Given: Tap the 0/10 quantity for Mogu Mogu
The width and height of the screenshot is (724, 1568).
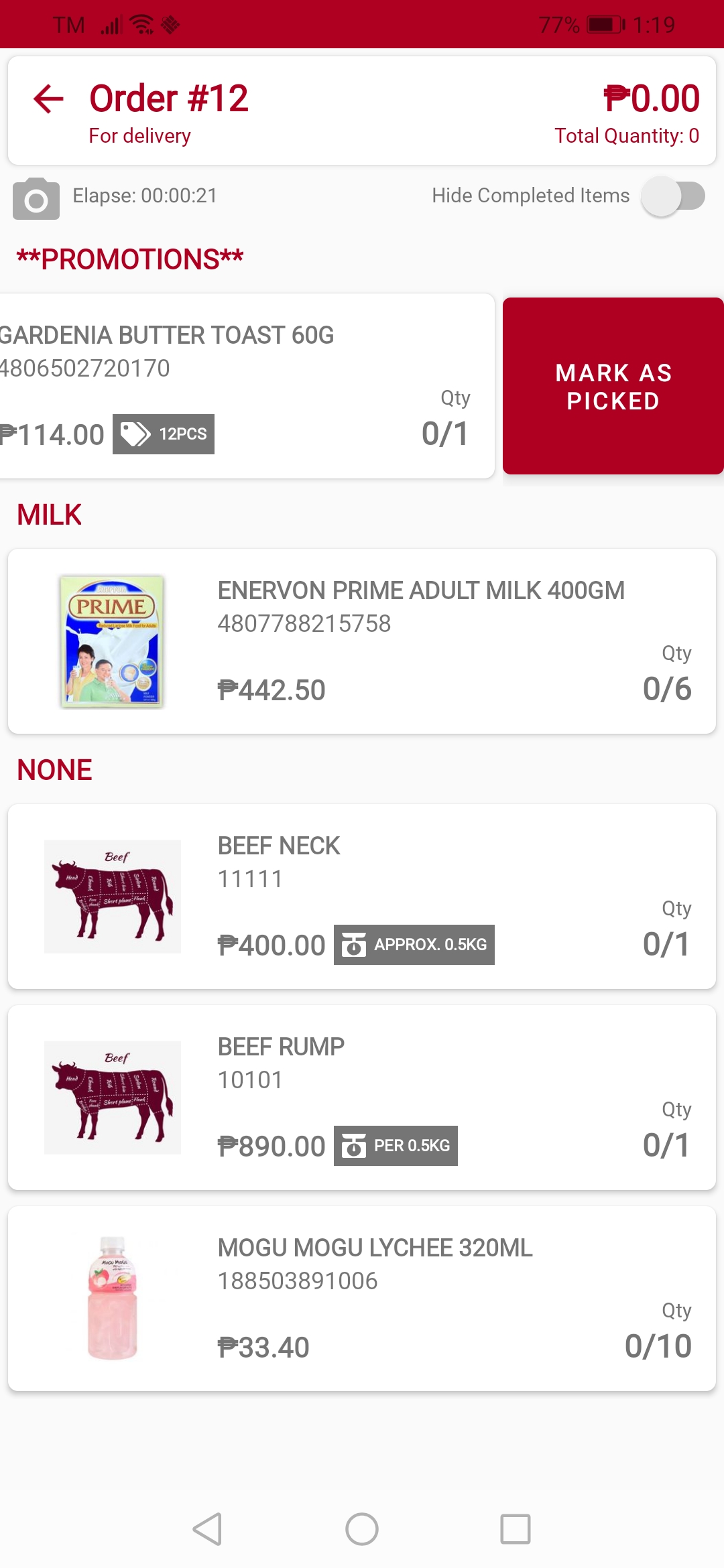Looking at the screenshot, I should click(658, 1346).
